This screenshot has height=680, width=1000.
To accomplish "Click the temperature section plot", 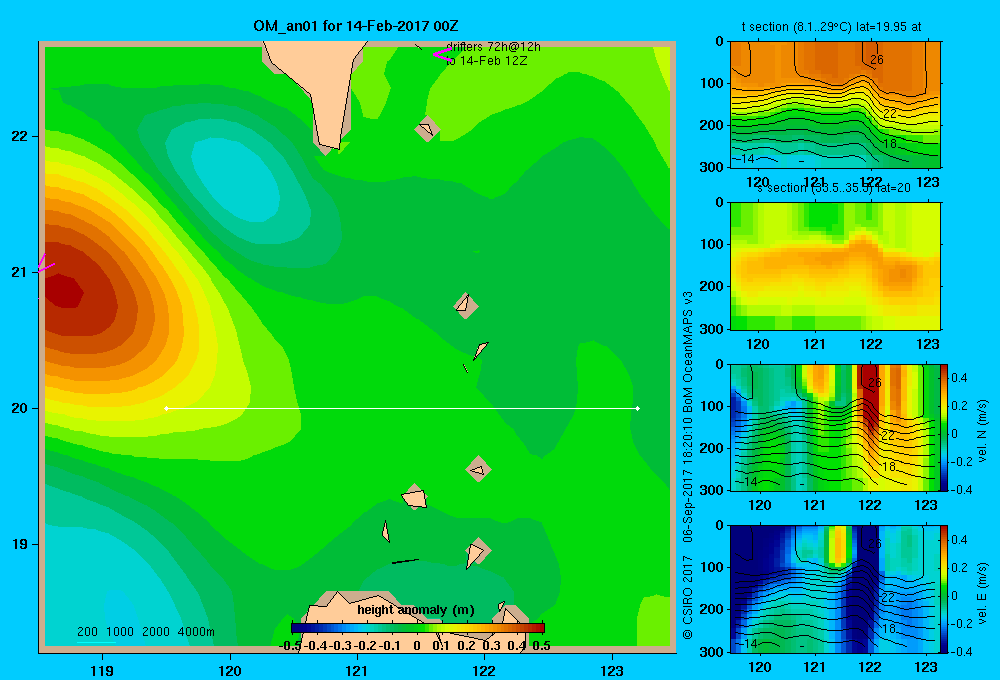I will [835, 105].
